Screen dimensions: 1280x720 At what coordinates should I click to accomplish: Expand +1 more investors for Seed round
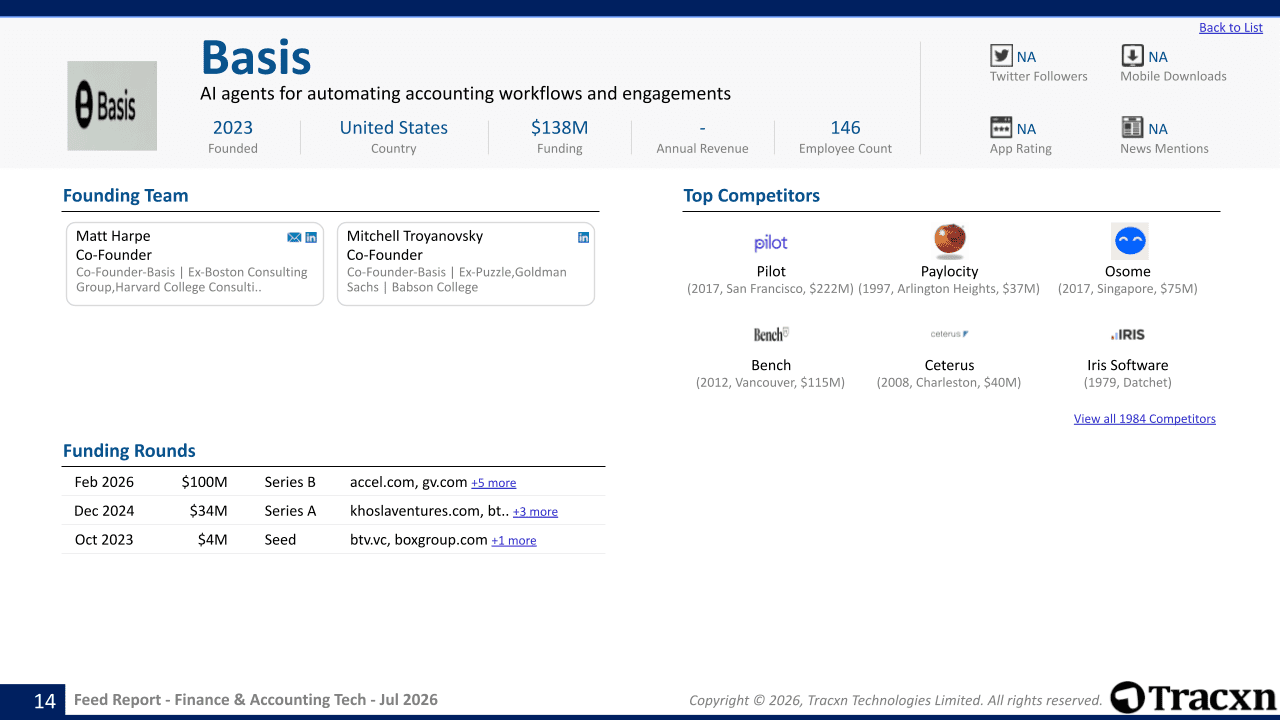(514, 541)
